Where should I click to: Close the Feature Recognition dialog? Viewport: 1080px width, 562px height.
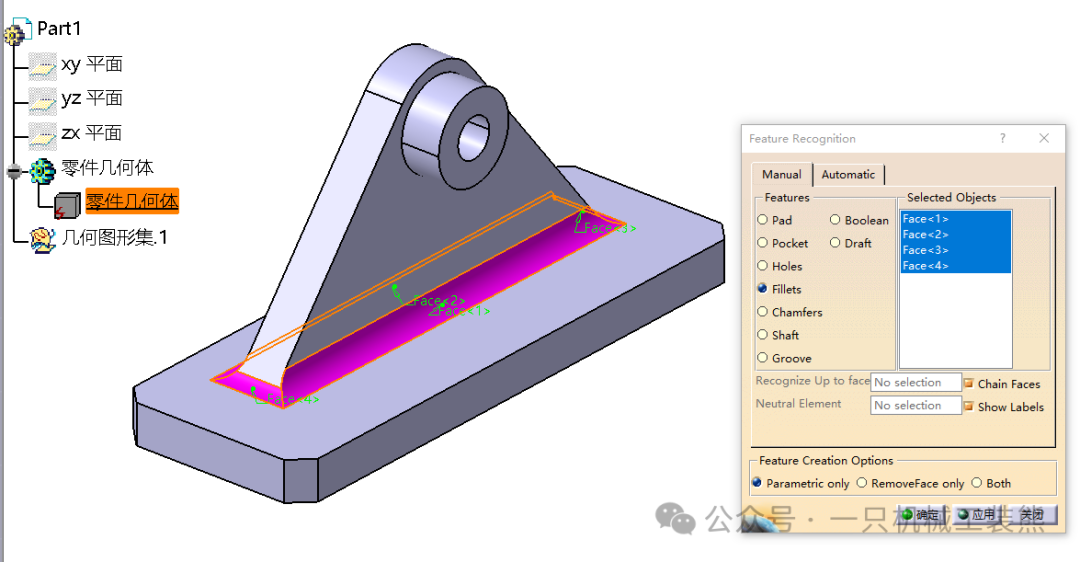1044,138
